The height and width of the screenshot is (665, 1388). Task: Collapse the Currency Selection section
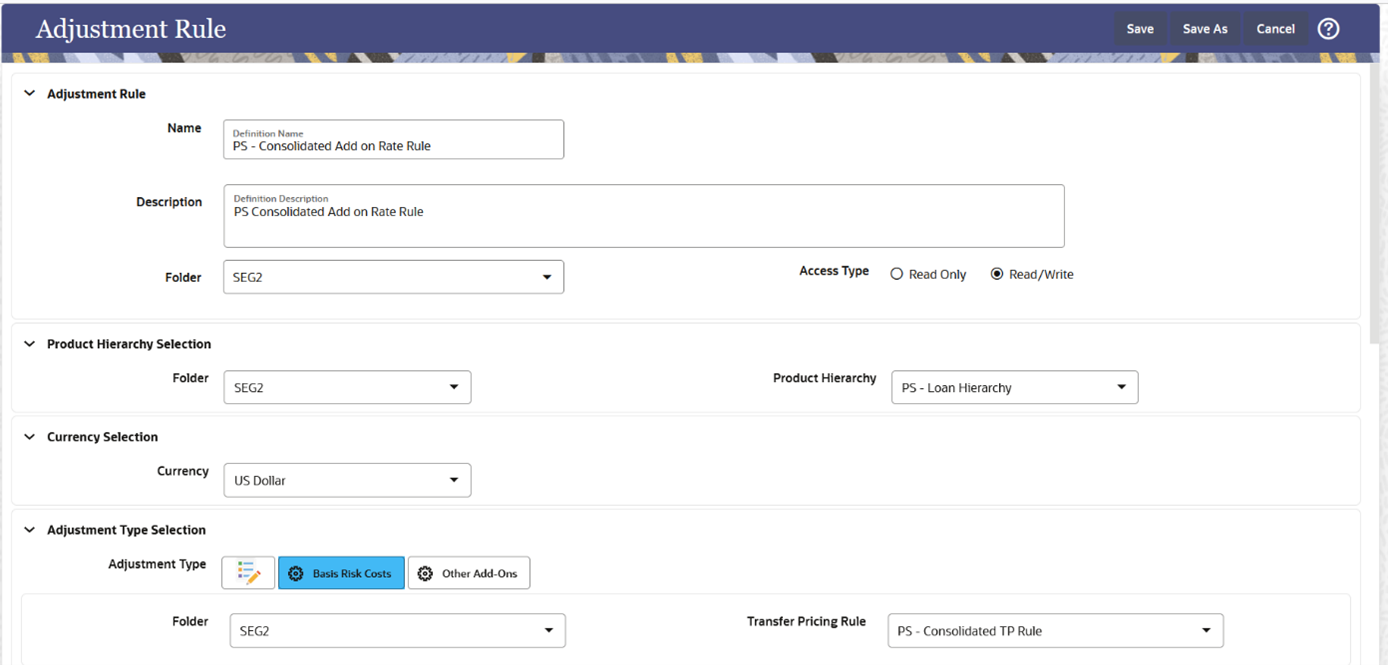[x=29, y=436]
